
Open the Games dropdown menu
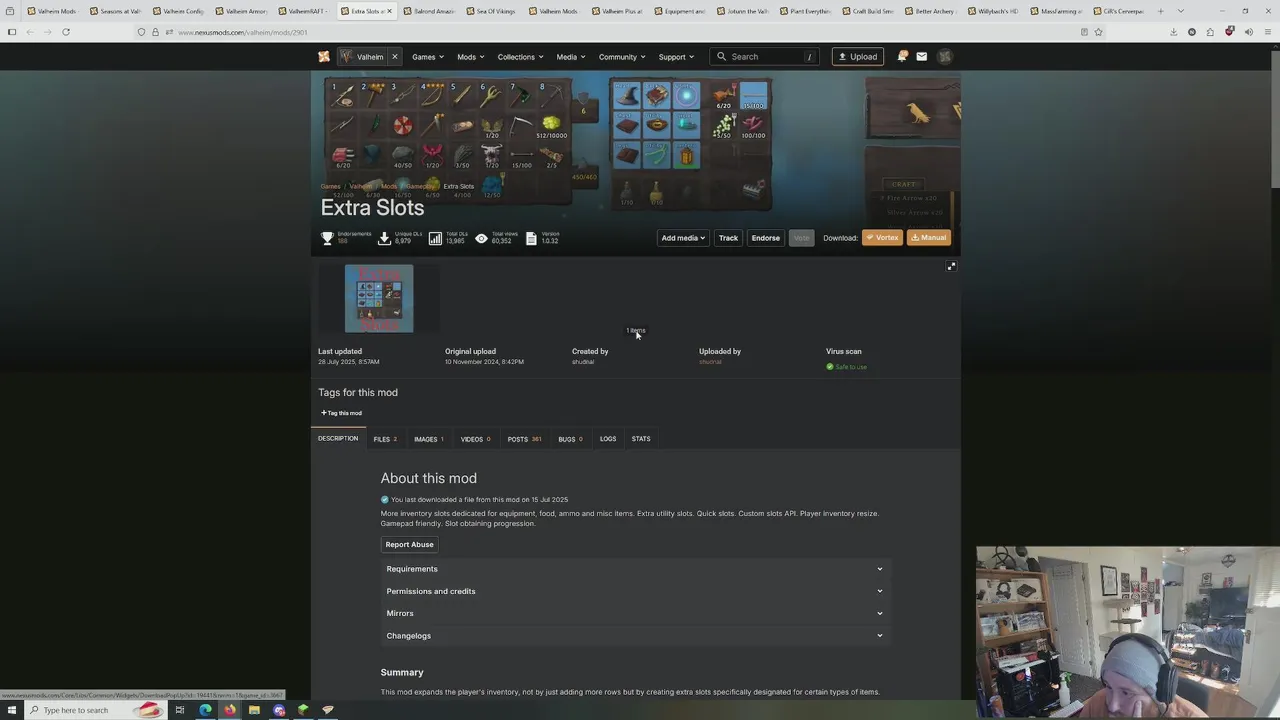coord(428,57)
